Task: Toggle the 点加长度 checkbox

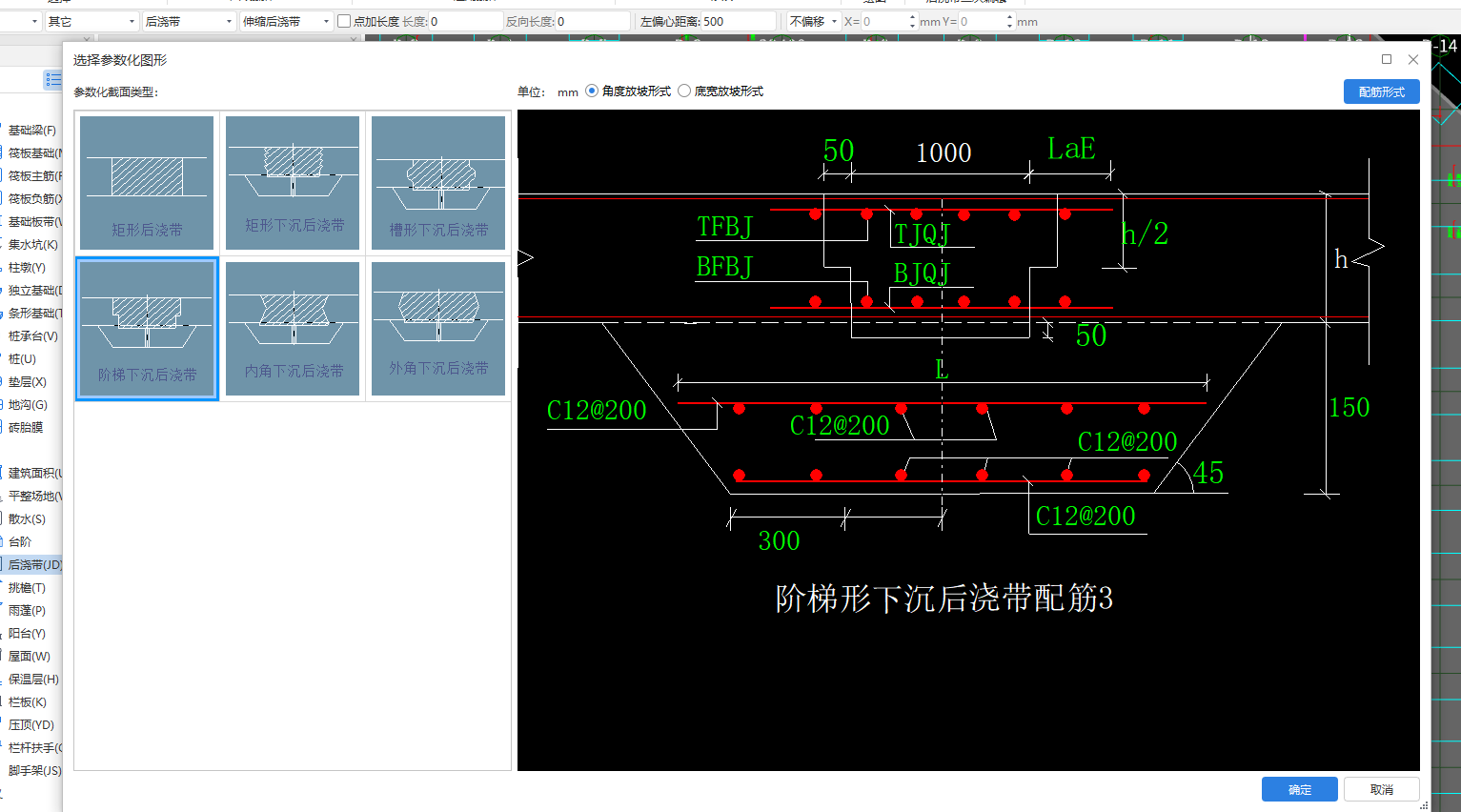Action: click(344, 21)
